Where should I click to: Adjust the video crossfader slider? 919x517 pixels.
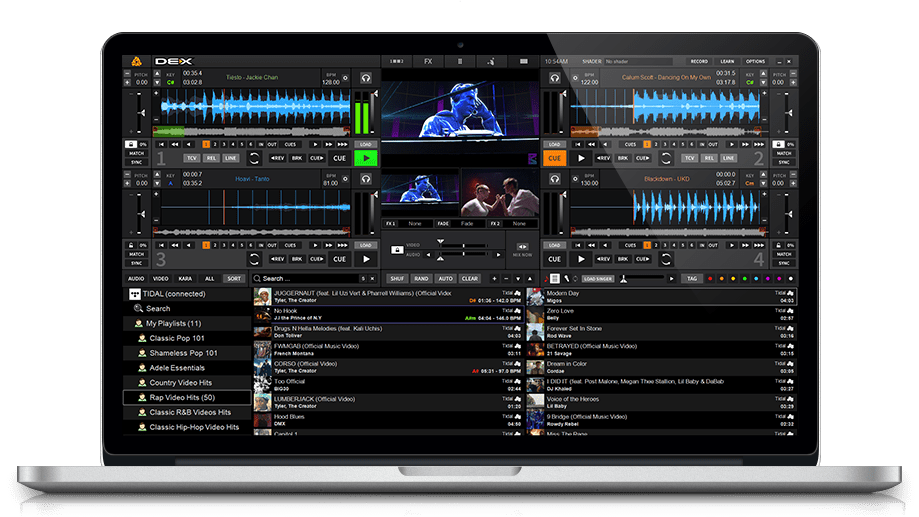click(x=463, y=246)
